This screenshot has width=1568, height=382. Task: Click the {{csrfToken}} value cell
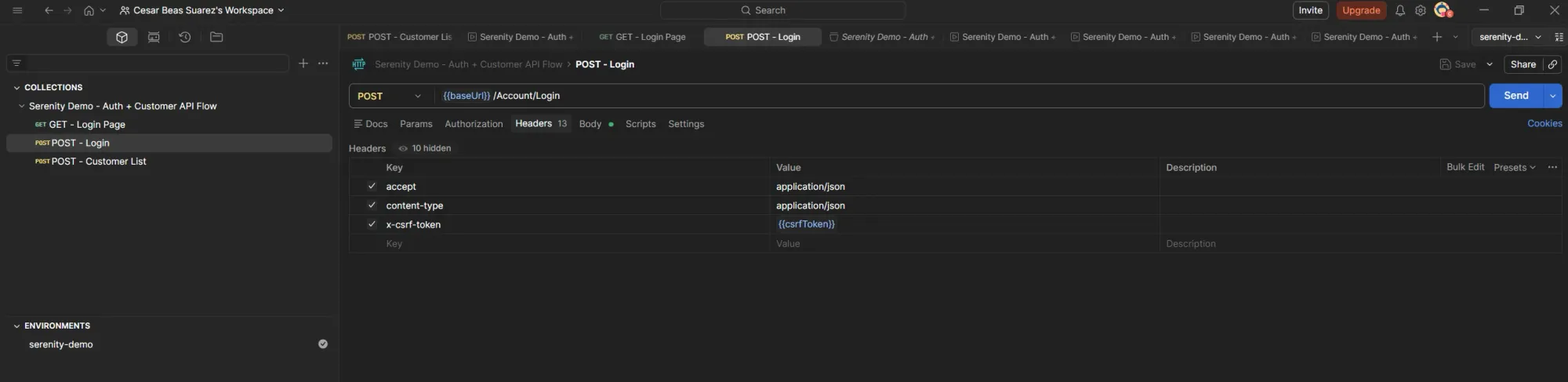[x=964, y=224]
